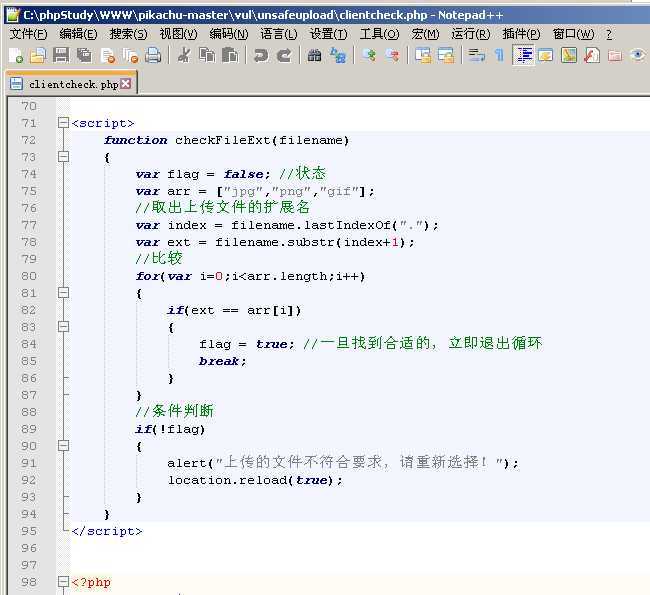Screen dimensions: 650x595
Task: Click the var arr array declaration line
Action: [255, 191]
